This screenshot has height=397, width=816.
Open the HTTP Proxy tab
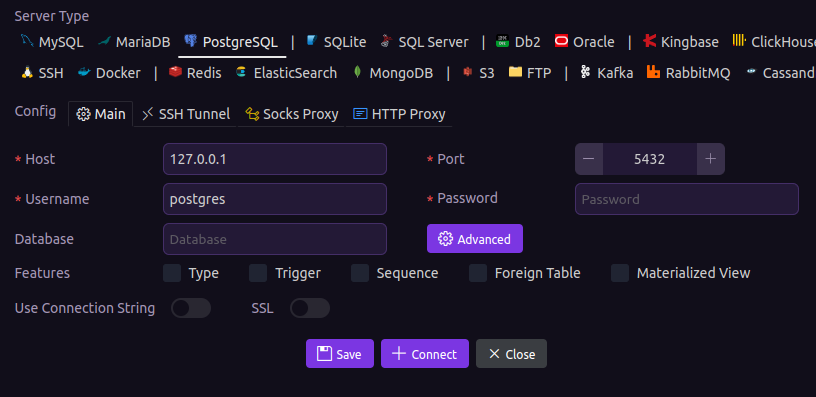tap(399, 114)
